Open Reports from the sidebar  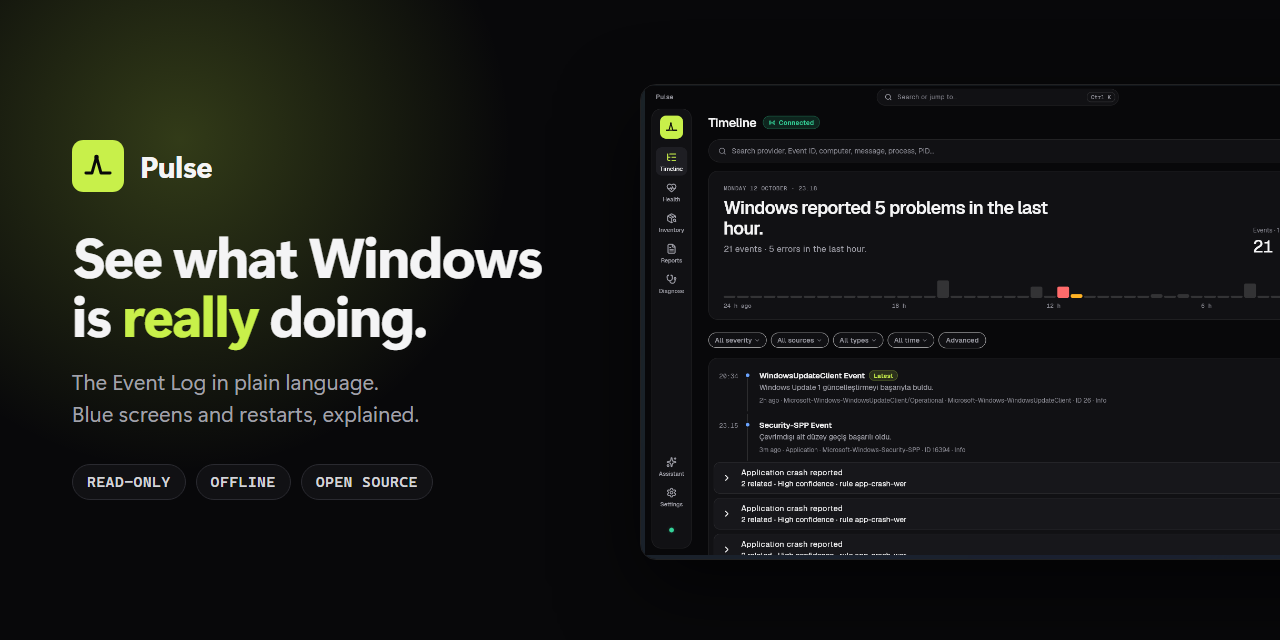pos(671,253)
